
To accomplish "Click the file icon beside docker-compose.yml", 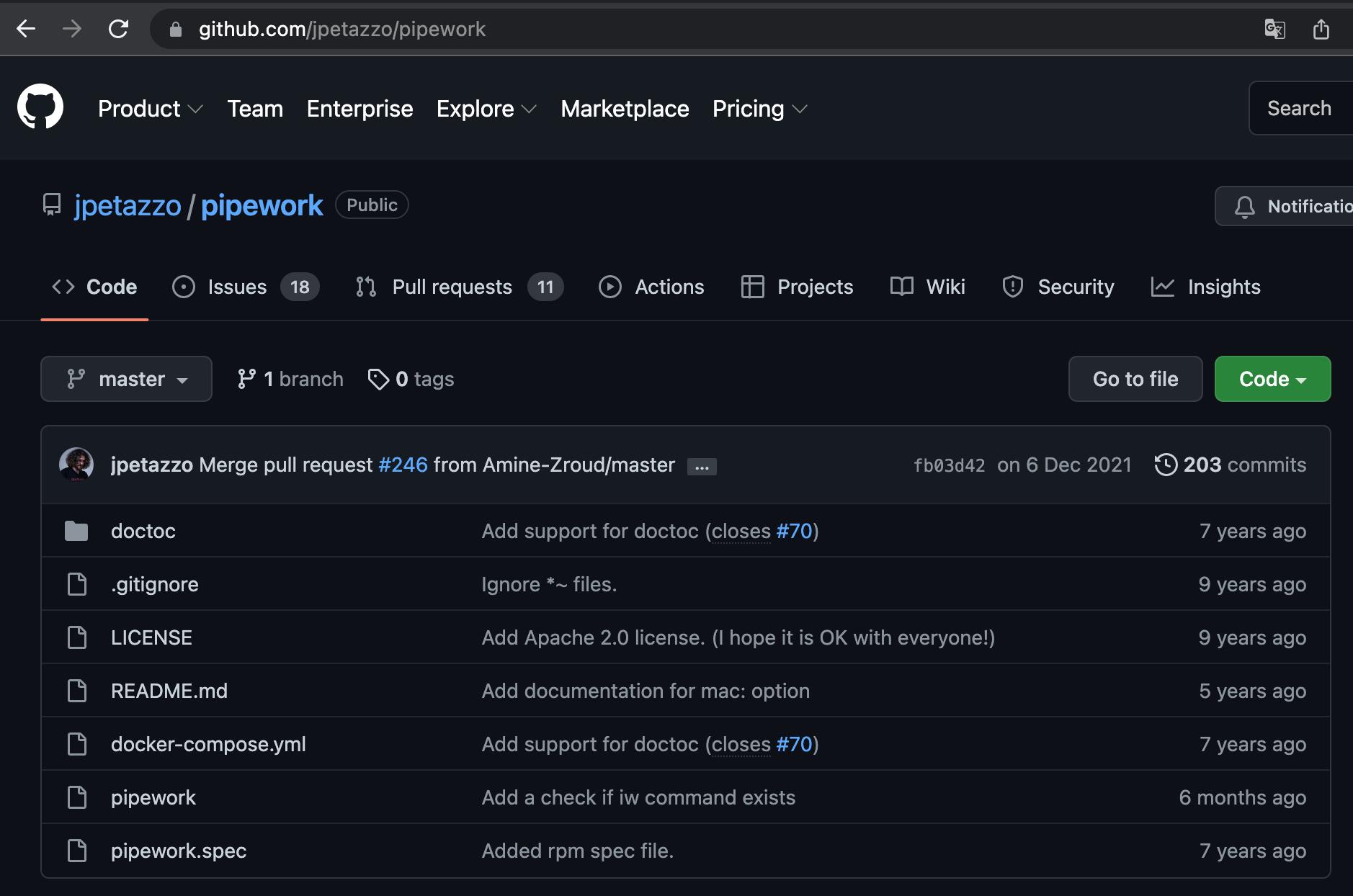I will [77, 744].
